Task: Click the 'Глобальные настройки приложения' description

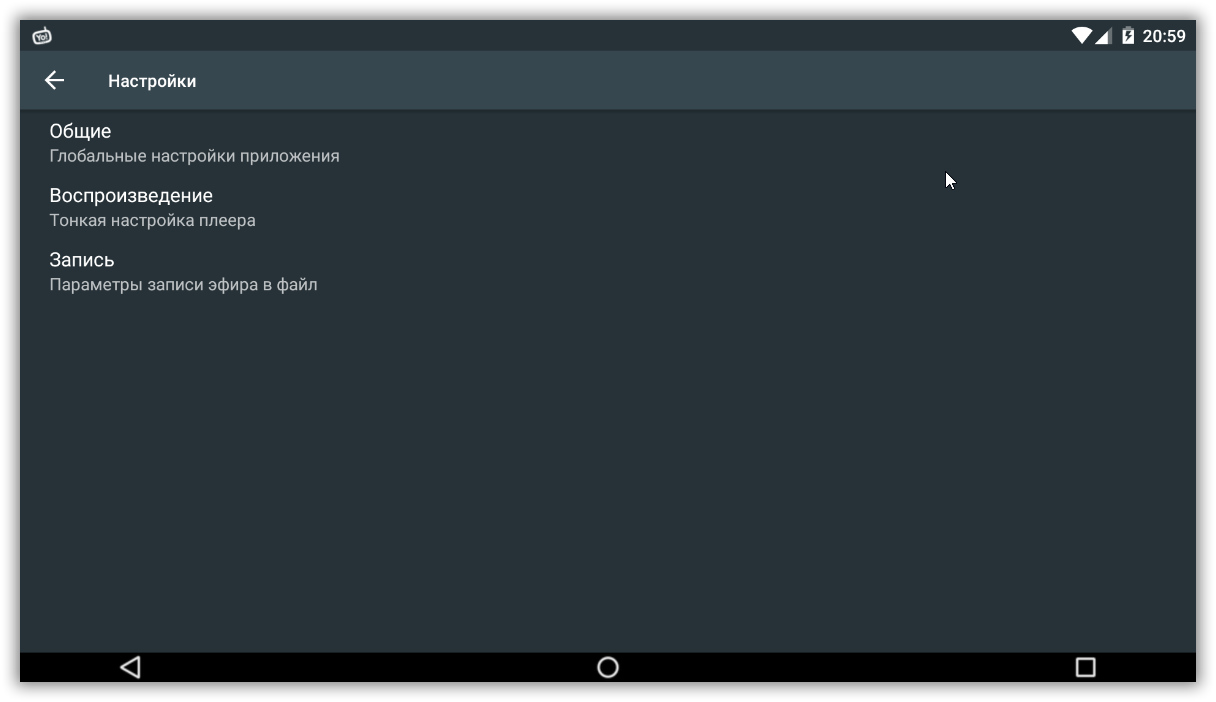Action: pos(194,156)
